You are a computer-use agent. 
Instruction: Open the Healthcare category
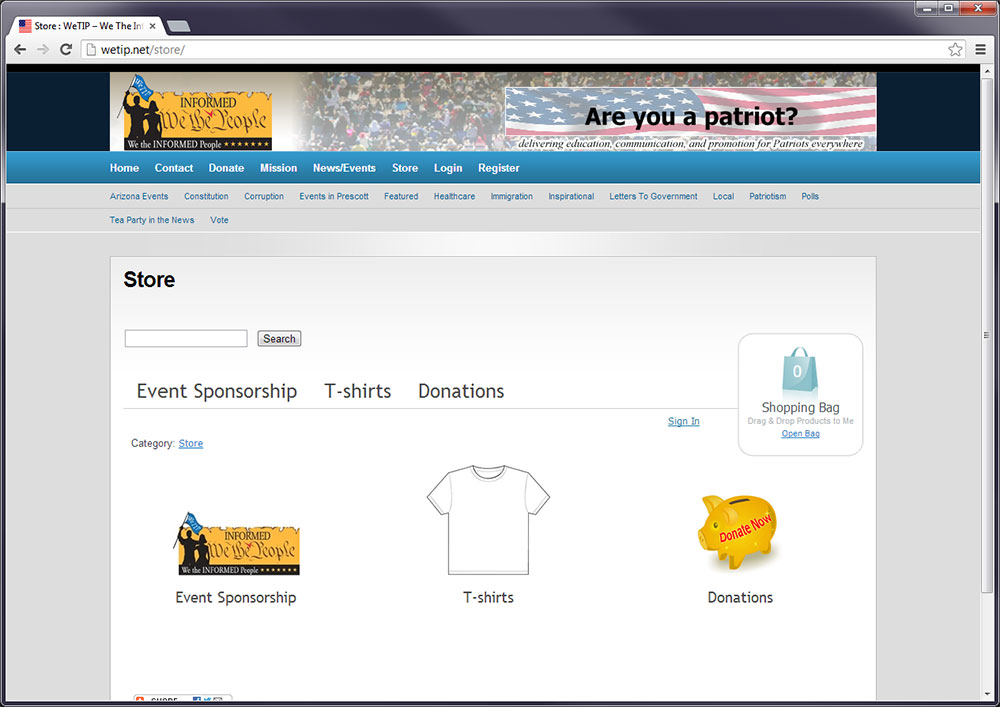pos(455,196)
